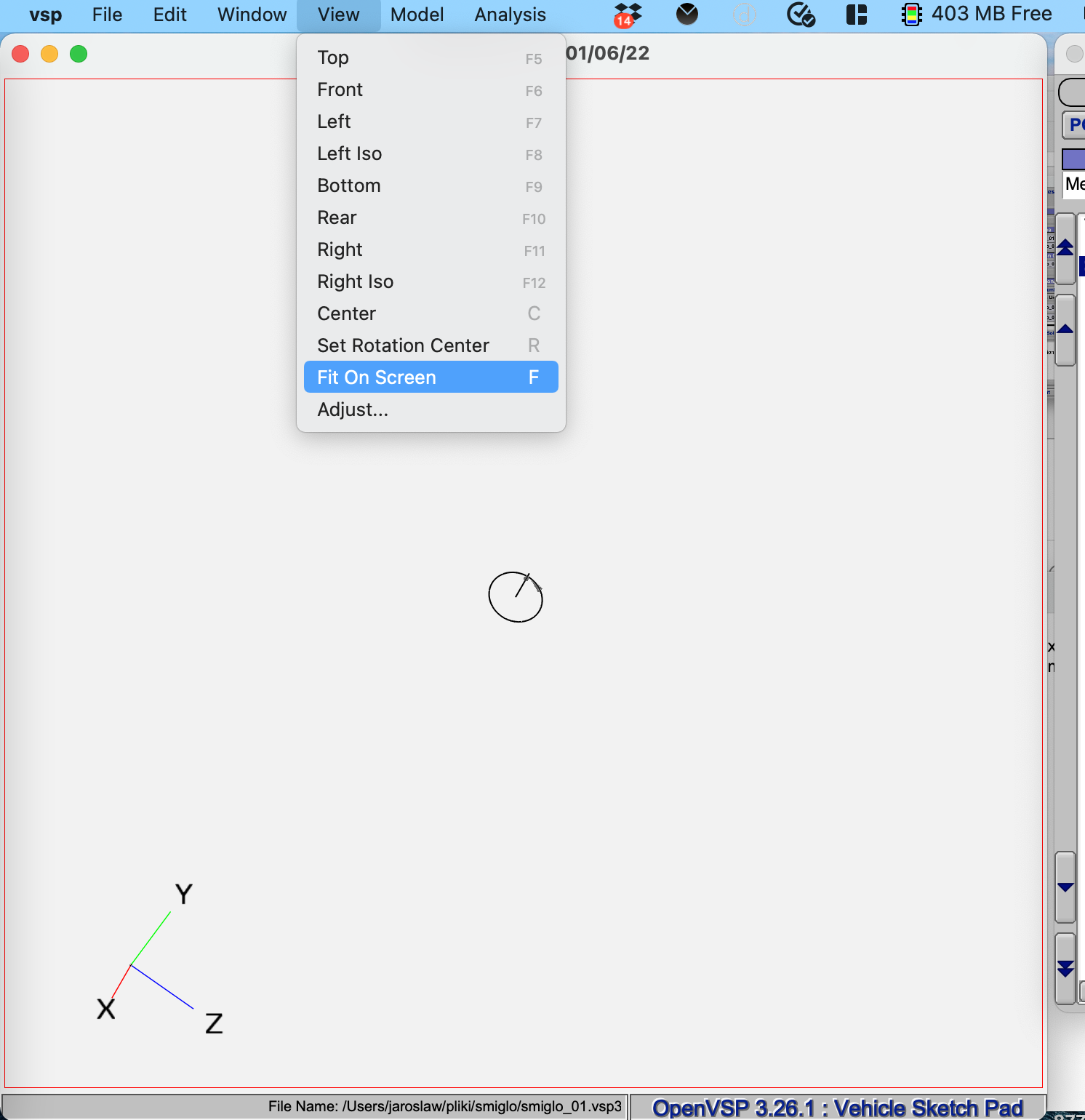Screen dimensions: 1085x1120
Task: Open the window layout grid menu bar icon
Action: [857, 15]
